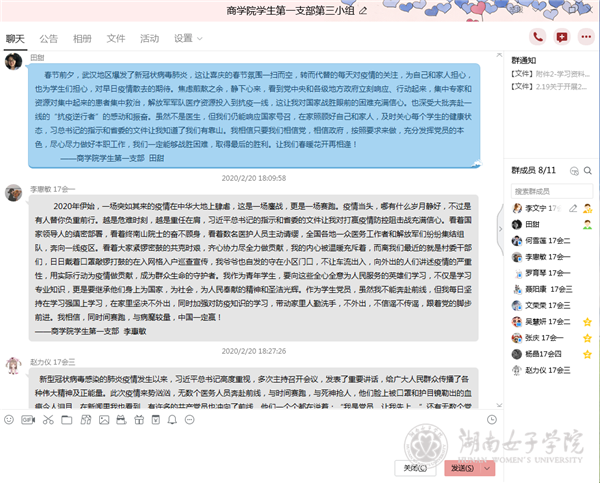The image size is (600, 483).
Task: Switch to the 聊天 tab
Action: [15, 39]
